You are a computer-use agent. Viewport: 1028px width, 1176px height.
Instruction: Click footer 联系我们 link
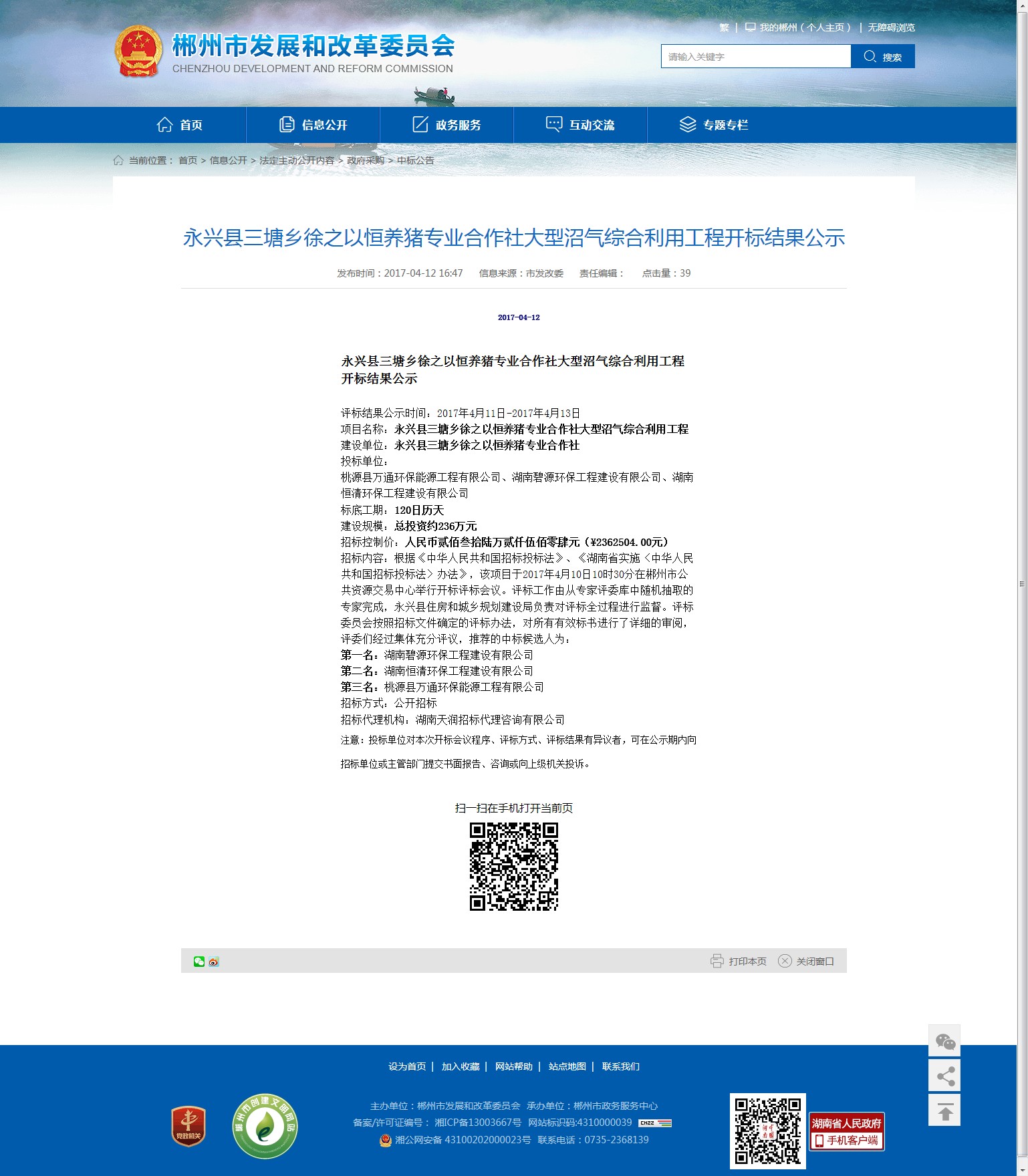(x=621, y=1066)
